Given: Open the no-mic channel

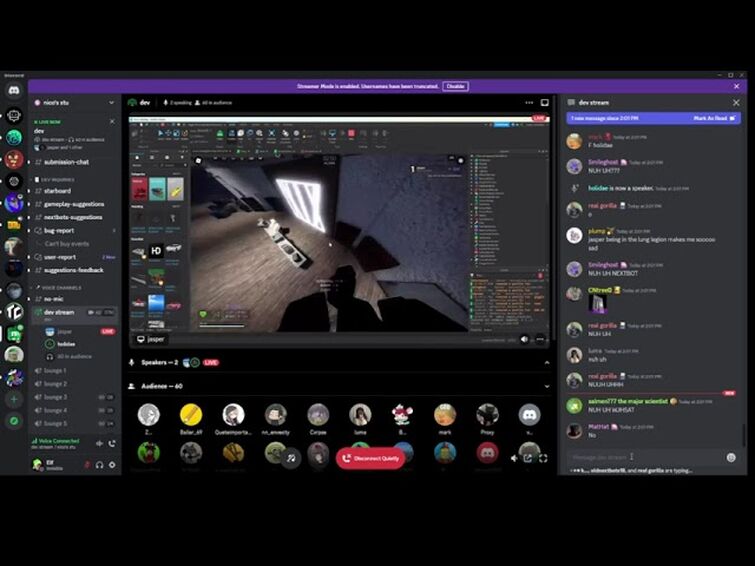Looking at the screenshot, I should tap(74, 299).
